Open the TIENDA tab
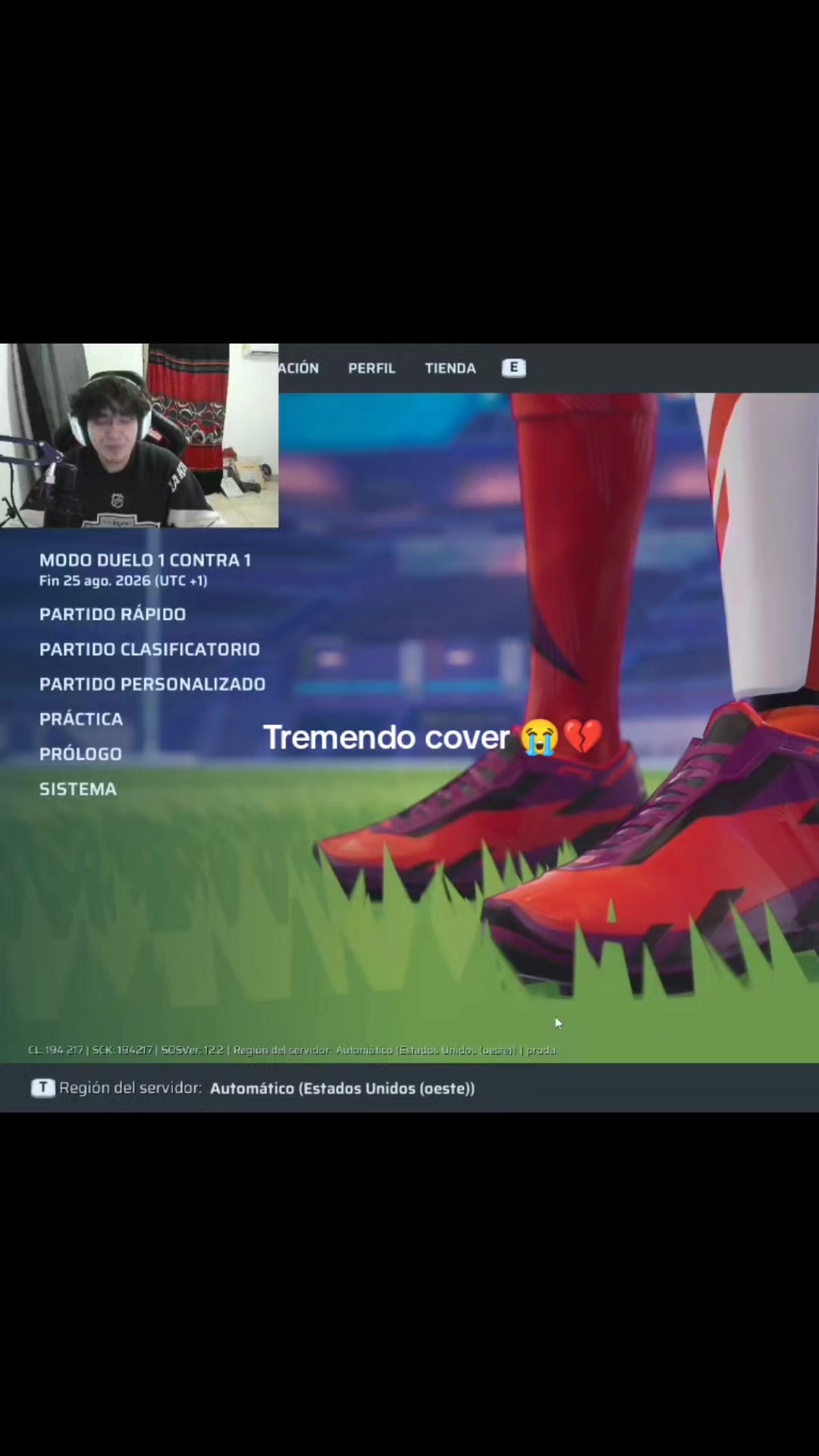Viewport: 819px width, 1456px height. click(450, 369)
